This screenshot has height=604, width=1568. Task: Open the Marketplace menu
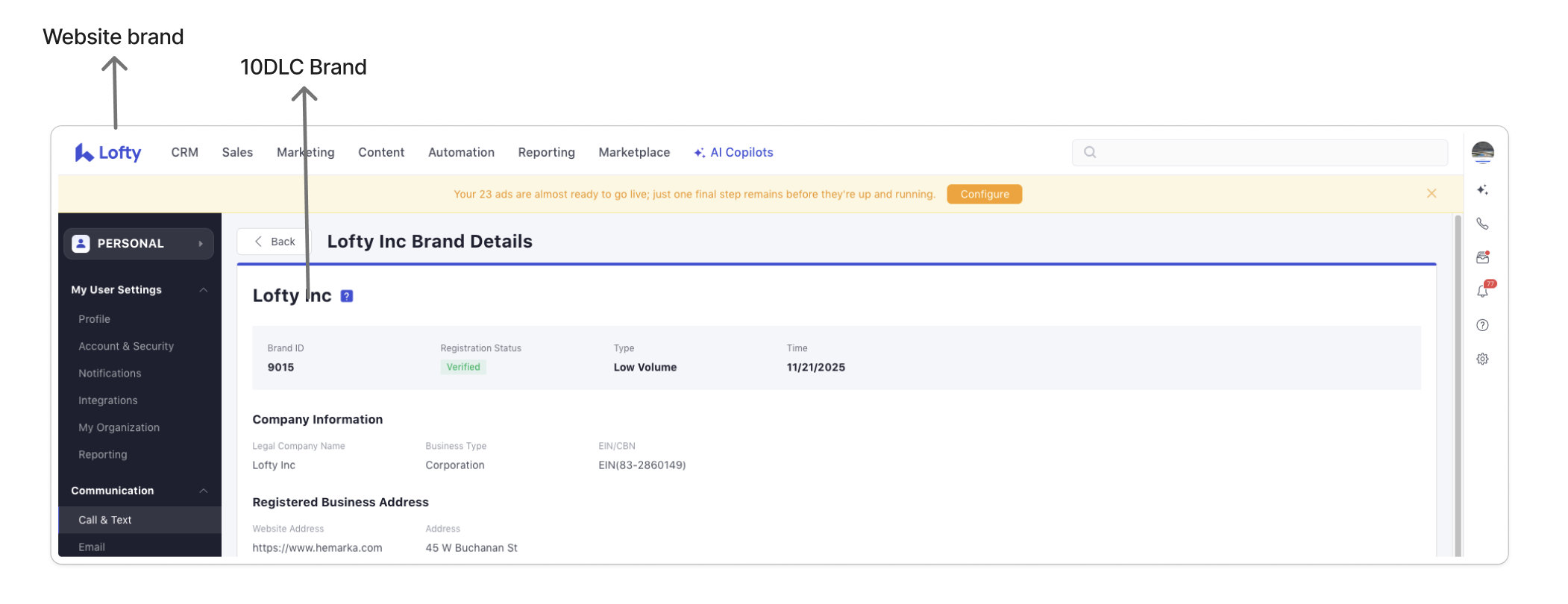634,153
